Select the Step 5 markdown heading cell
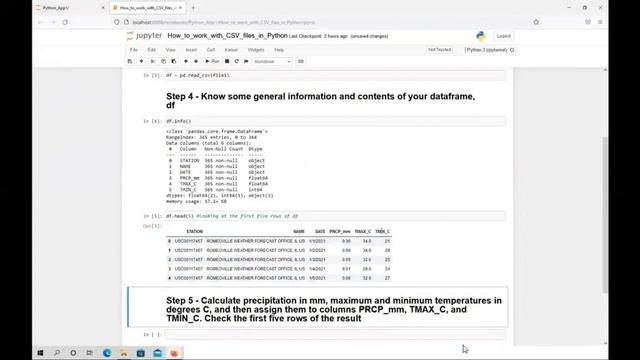Image resolution: width=640 pixels, height=360 pixels. (318, 307)
